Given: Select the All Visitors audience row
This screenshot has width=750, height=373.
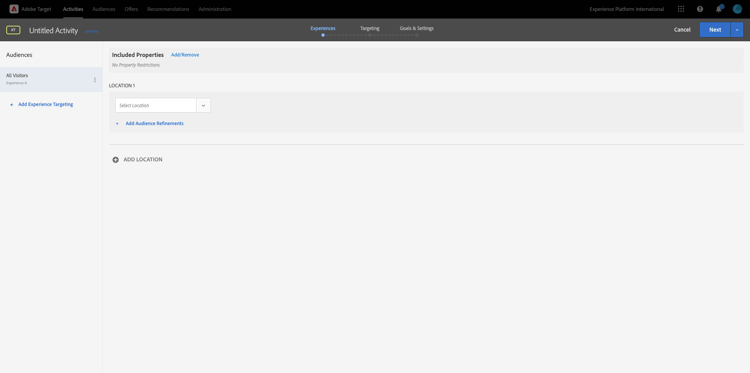Looking at the screenshot, I should [51, 79].
